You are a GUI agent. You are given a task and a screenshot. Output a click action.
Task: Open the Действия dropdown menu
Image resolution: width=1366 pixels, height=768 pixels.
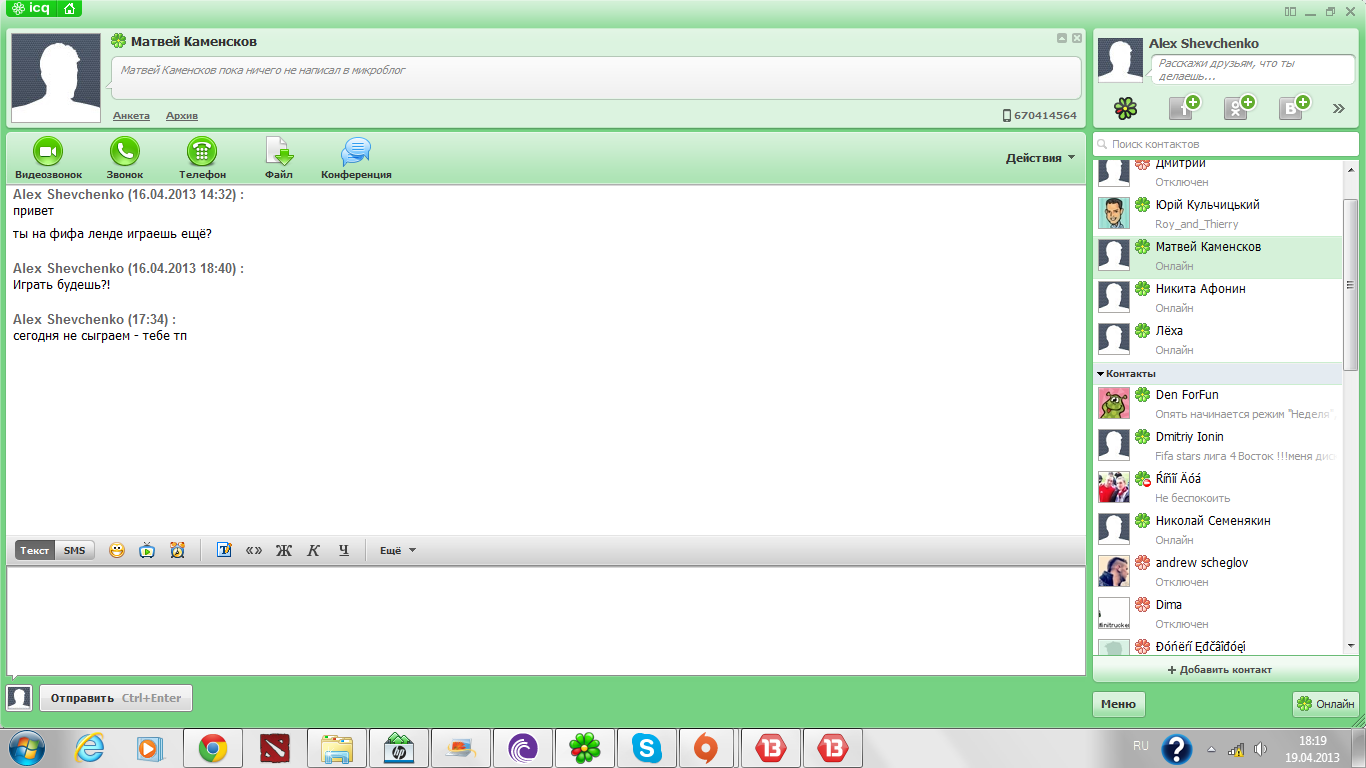tap(1040, 157)
